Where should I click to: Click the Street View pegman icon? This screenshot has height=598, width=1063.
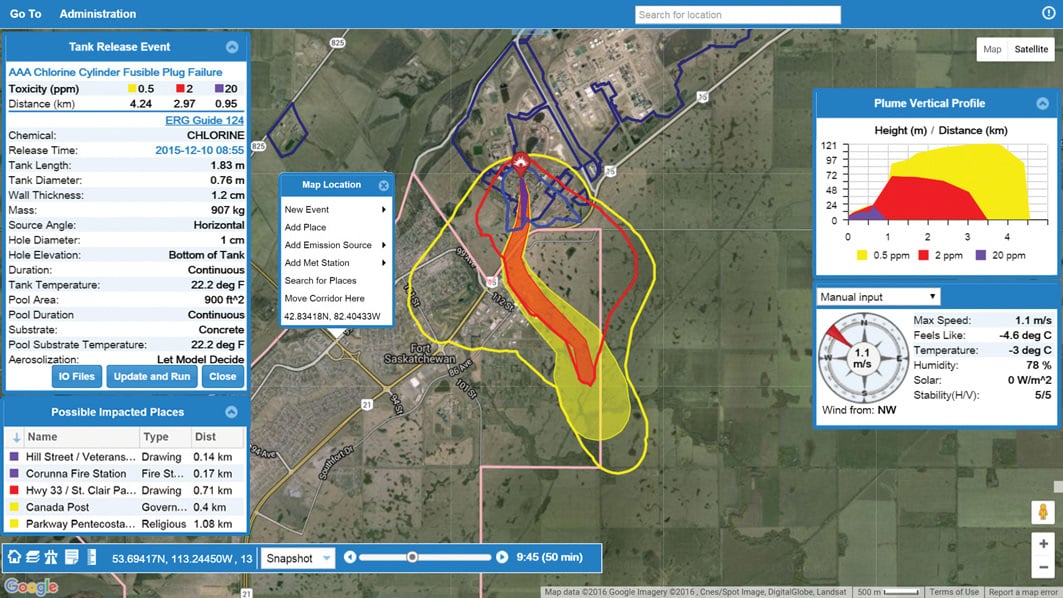[1043, 512]
